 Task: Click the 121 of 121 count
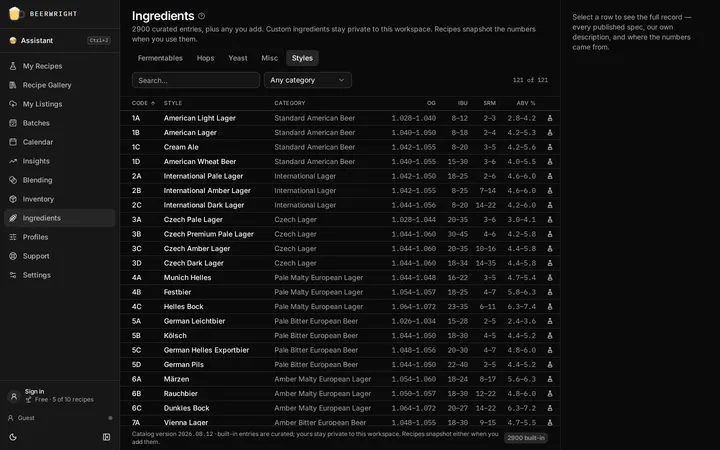pos(530,80)
